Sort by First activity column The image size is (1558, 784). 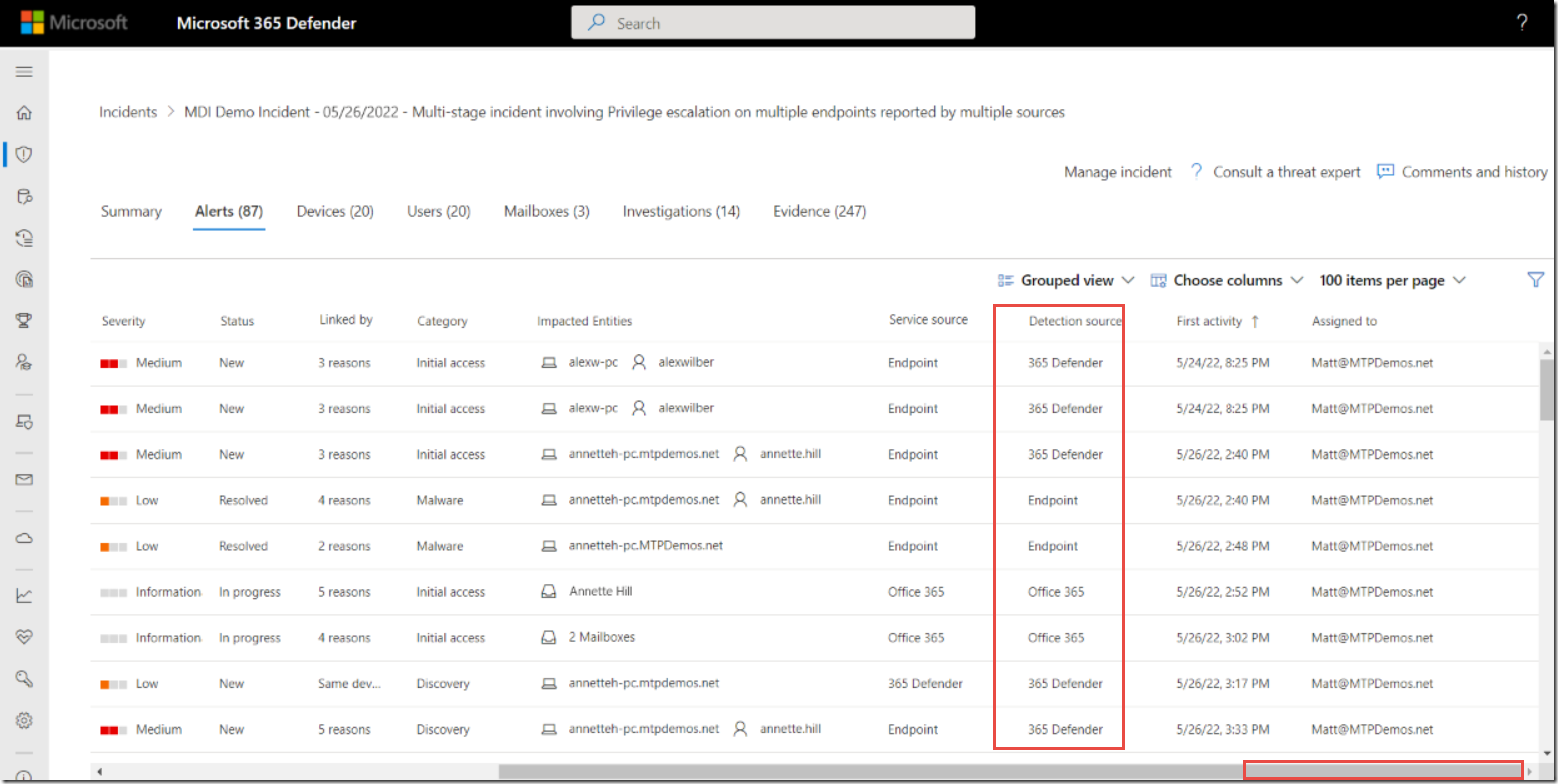1218,321
